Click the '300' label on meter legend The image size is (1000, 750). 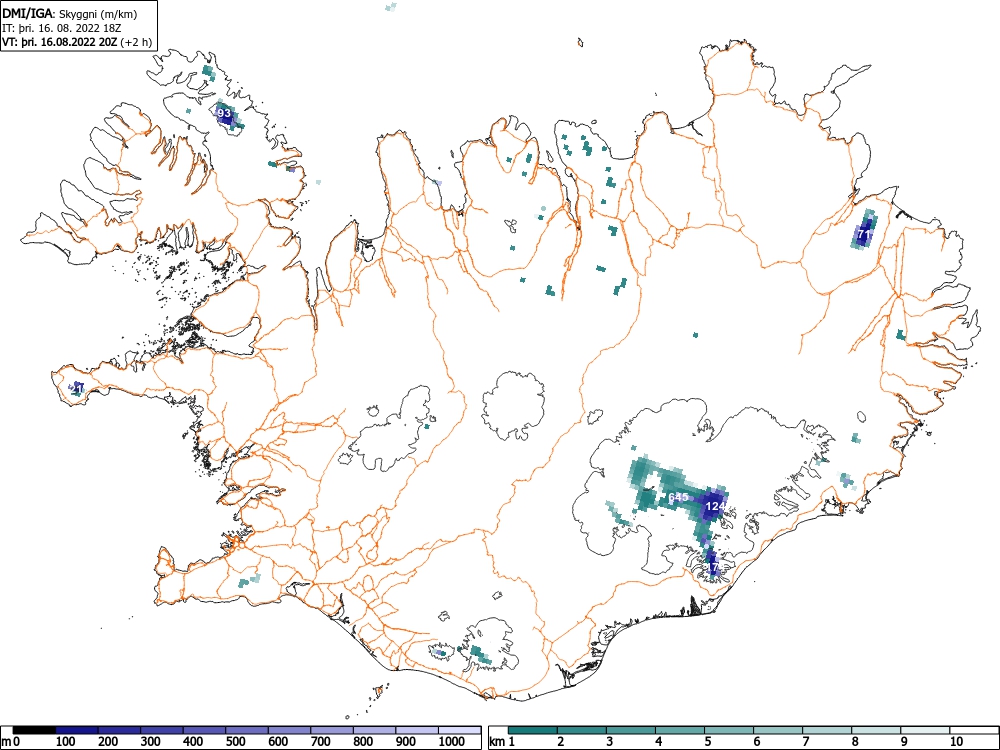[151, 741]
